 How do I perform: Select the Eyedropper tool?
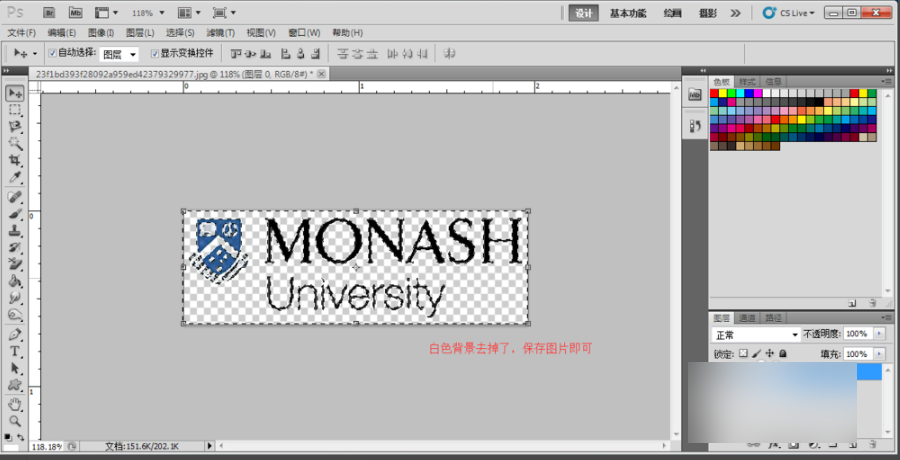tap(15, 177)
